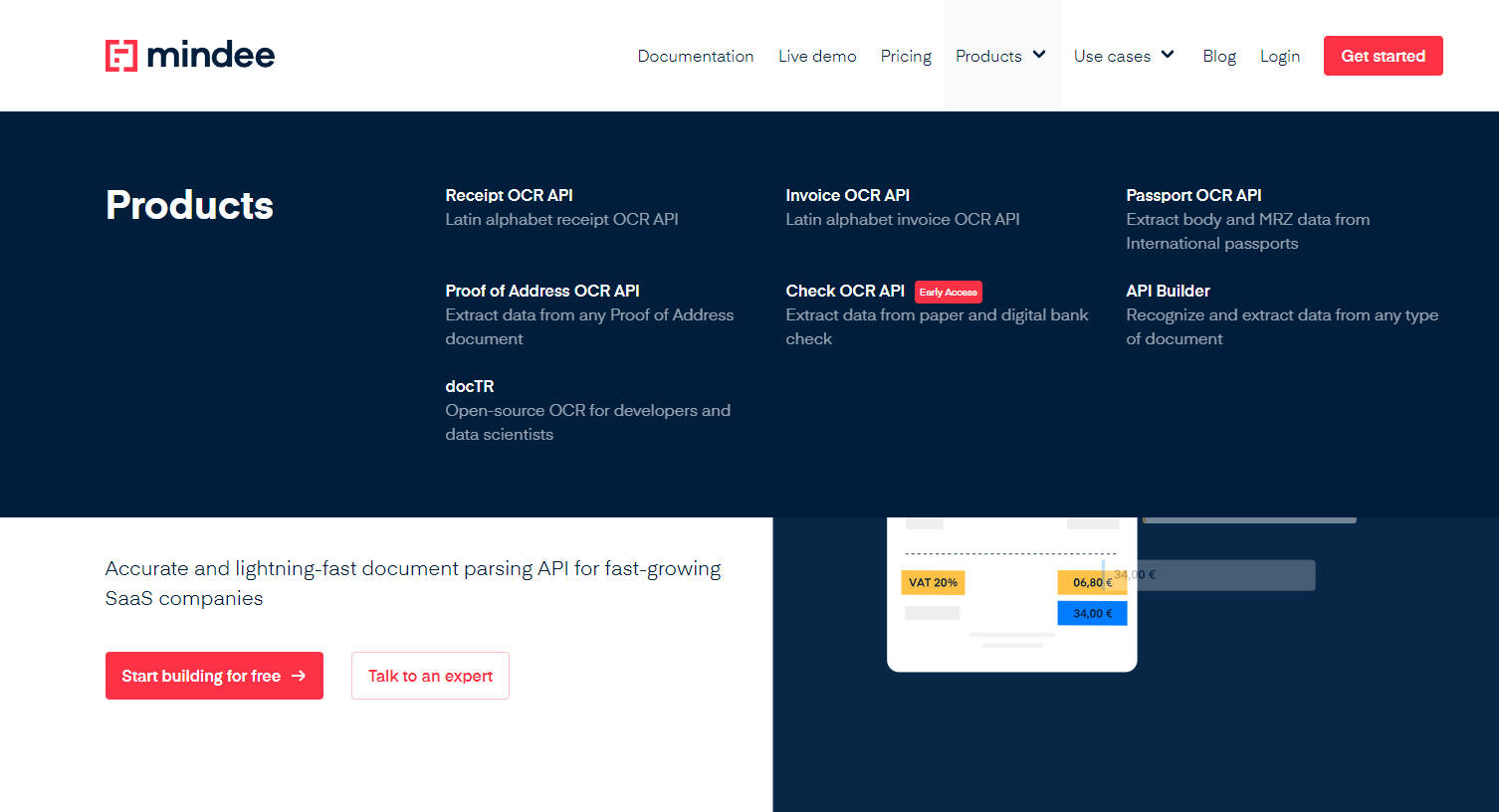Open the Pricing page
The height and width of the screenshot is (812, 1499).
tap(906, 56)
